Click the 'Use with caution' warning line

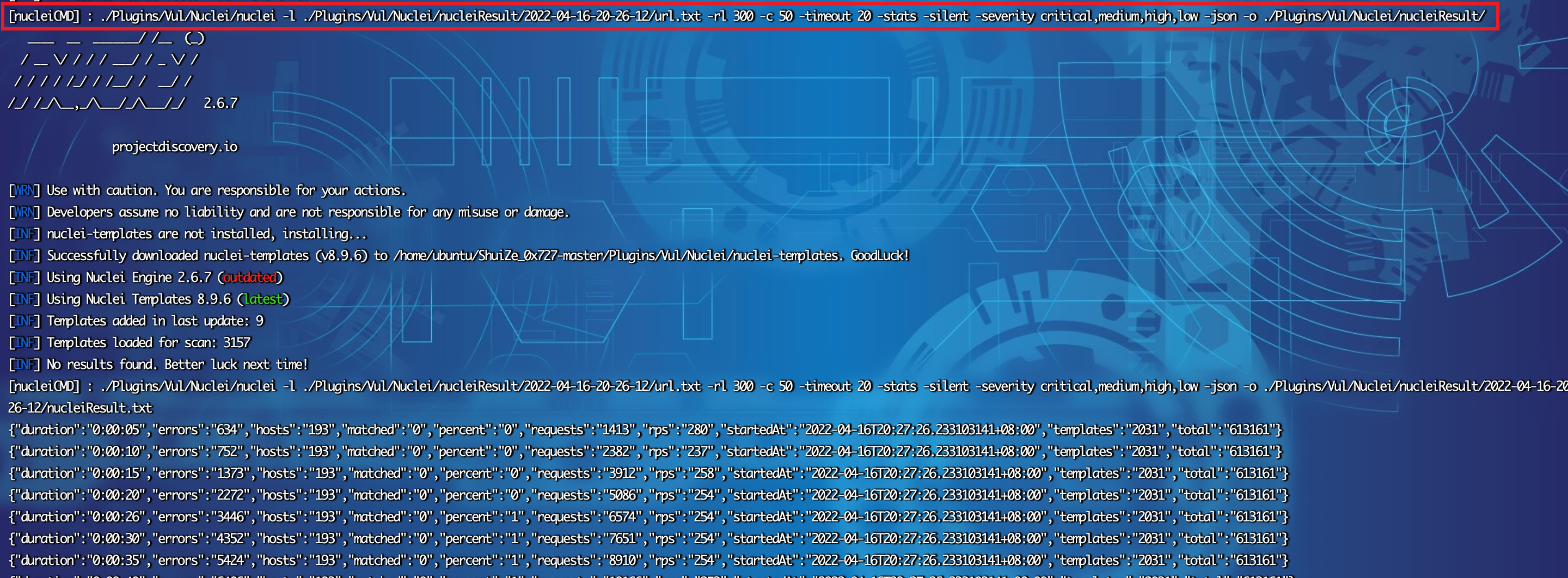[207, 190]
